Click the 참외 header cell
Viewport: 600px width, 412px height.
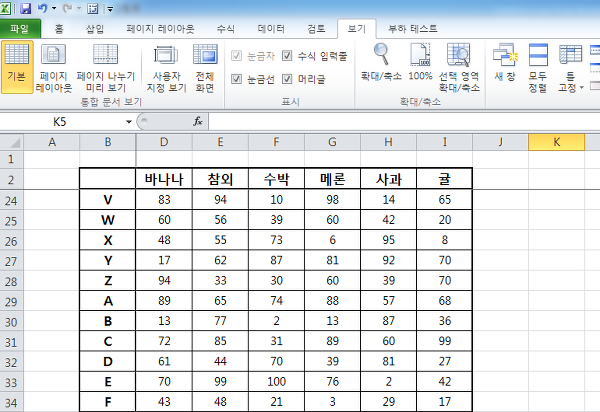click(220, 179)
